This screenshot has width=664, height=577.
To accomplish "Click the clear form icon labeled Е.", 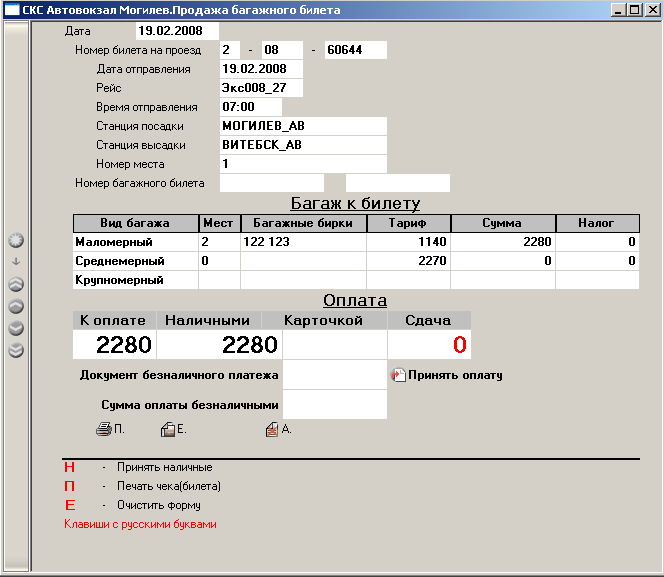I will tap(168, 429).
